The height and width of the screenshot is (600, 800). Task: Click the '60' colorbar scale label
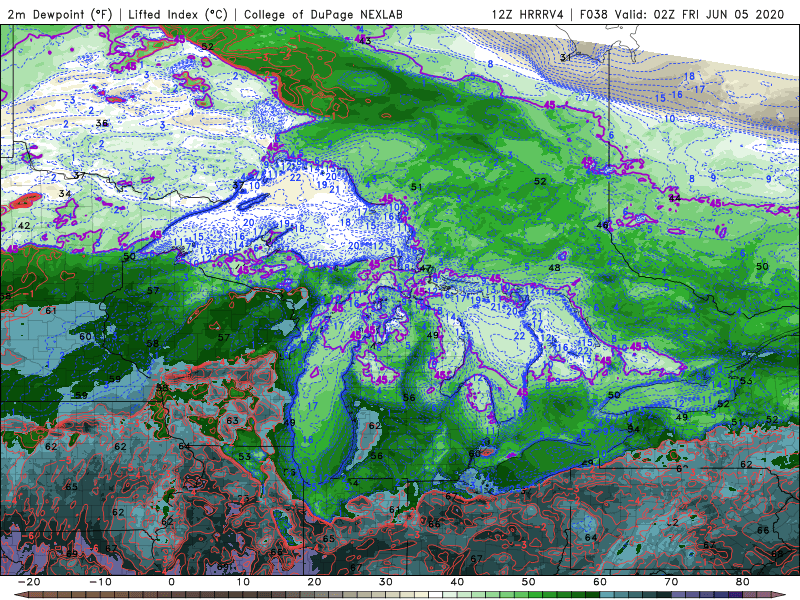tap(600, 582)
